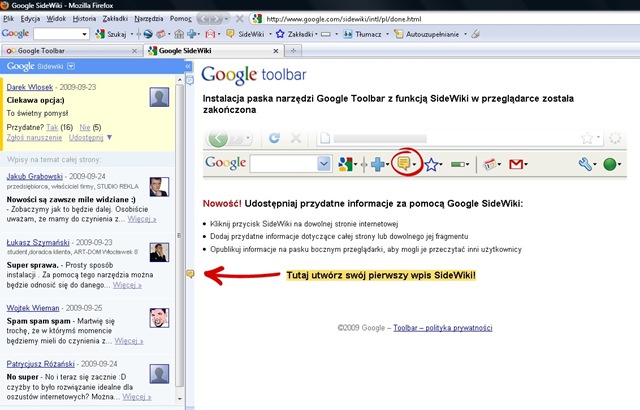The height and width of the screenshot is (410, 640).
Task: Vote Tak on Darek Wlosek's entry
Action: click(x=52, y=127)
